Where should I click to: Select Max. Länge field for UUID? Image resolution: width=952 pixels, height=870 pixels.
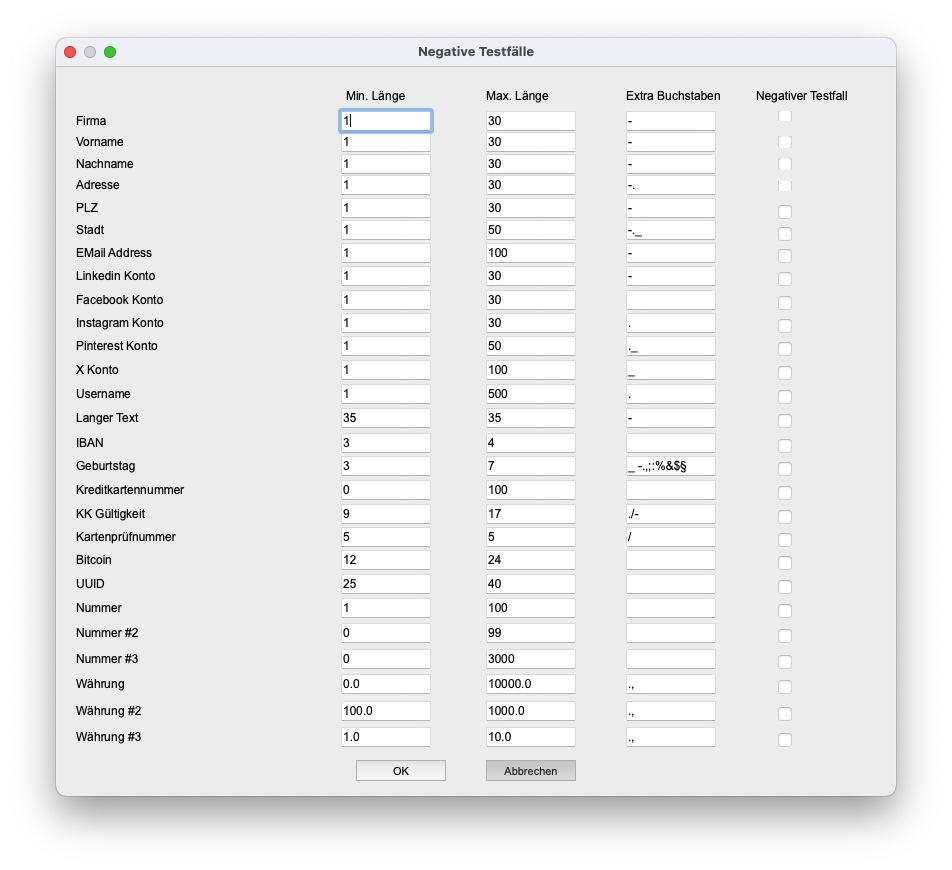pyautogui.click(x=531, y=584)
